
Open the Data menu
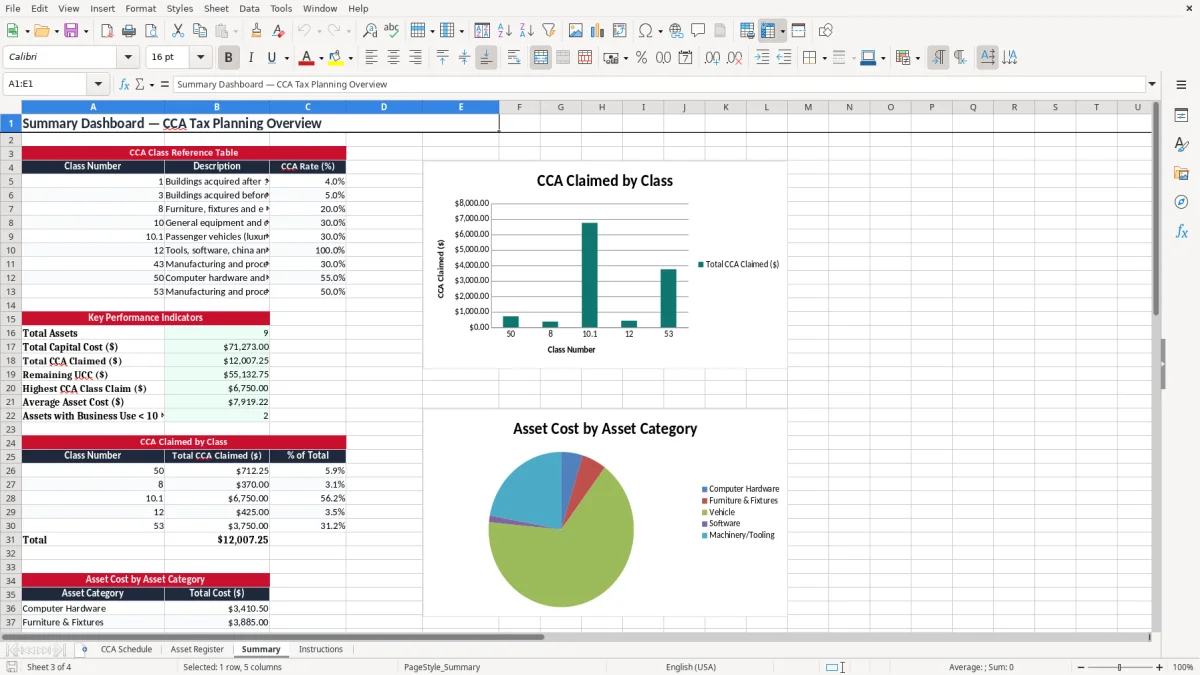(249, 8)
